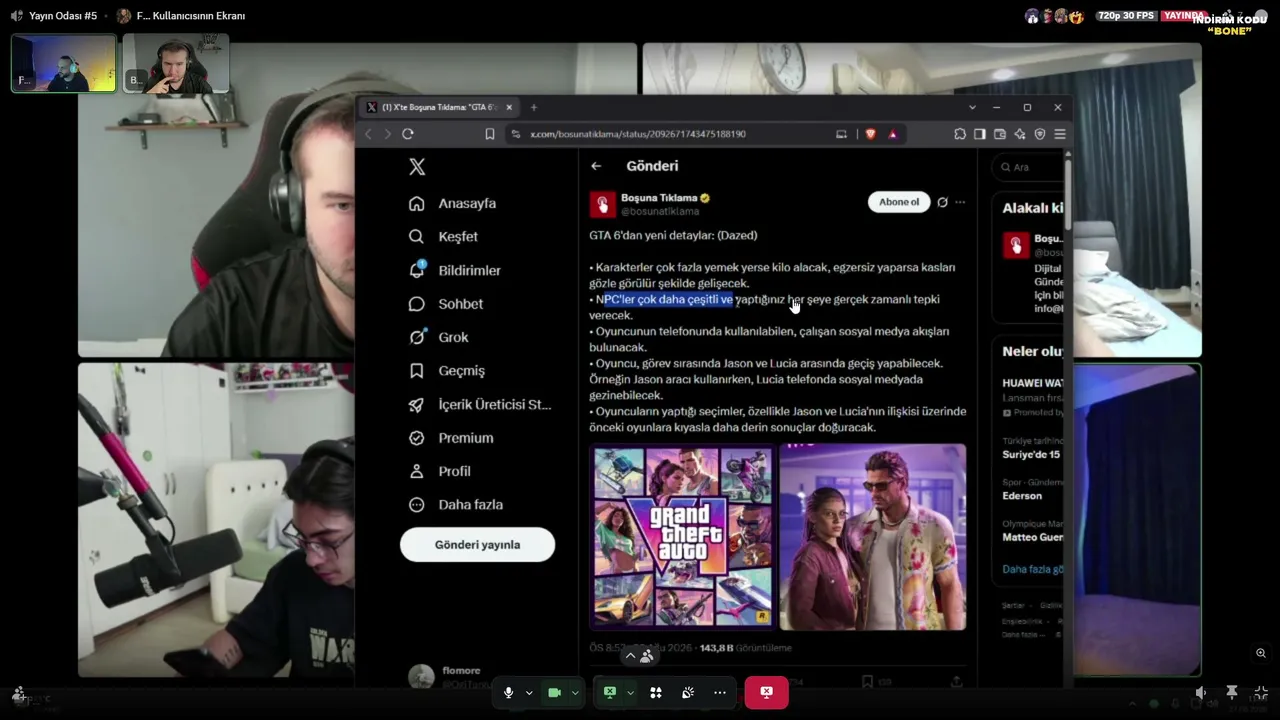Reload the page in the browser
Screen dimensions: 1280x720
tap(408, 134)
